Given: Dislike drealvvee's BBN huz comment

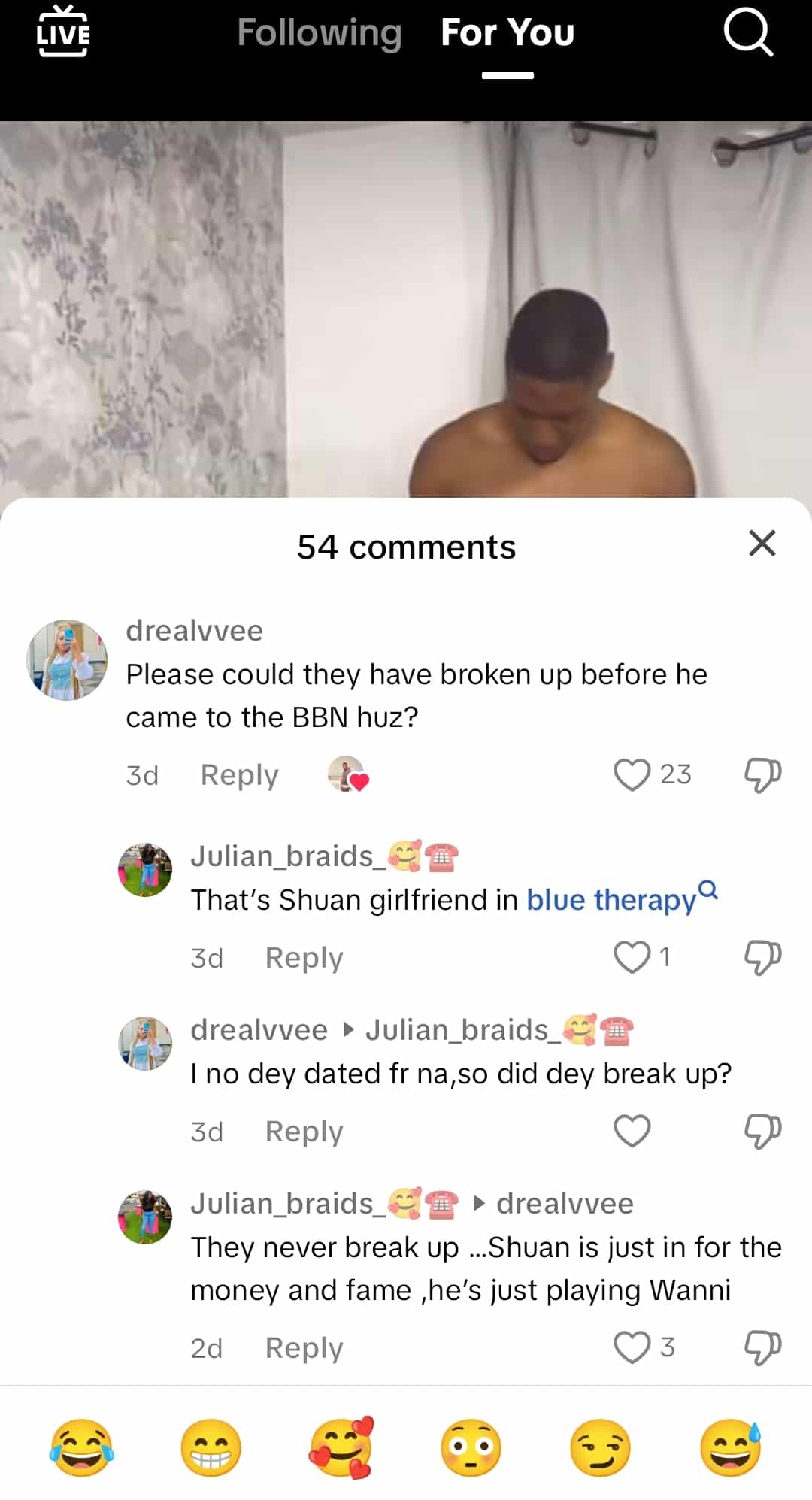Looking at the screenshot, I should pyautogui.click(x=762, y=774).
